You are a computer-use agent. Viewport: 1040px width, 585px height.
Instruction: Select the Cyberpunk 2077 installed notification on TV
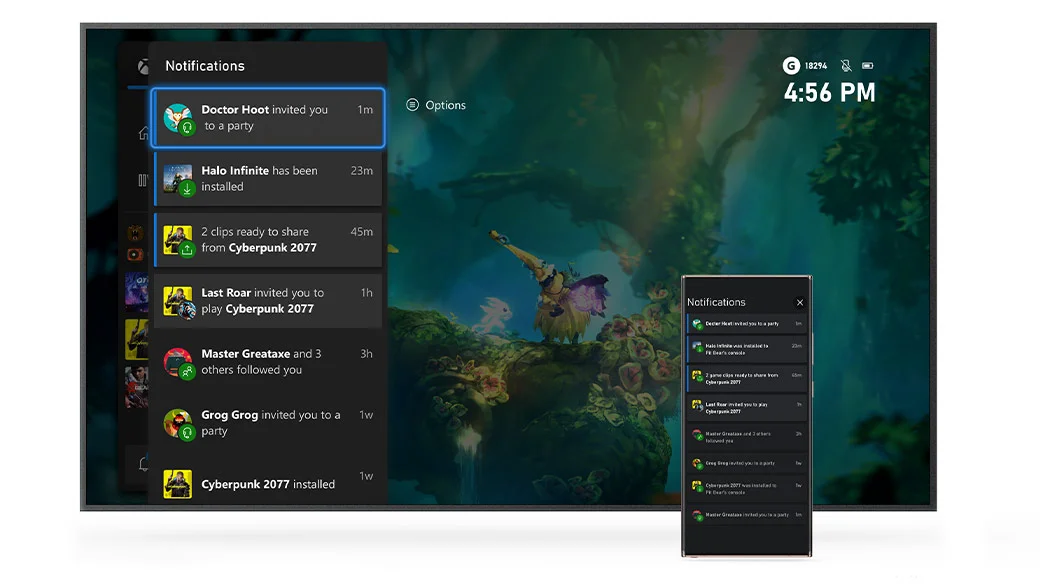tap(268, 484)
